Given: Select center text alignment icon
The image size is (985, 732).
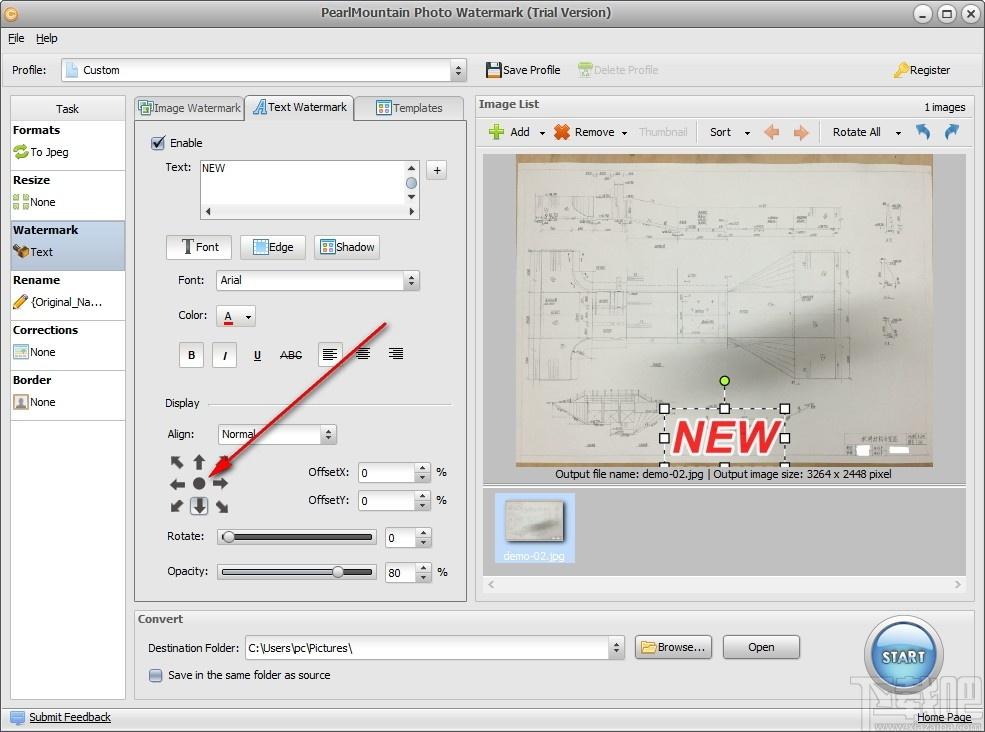Looking at the screenshot, I should click(363, 354).
